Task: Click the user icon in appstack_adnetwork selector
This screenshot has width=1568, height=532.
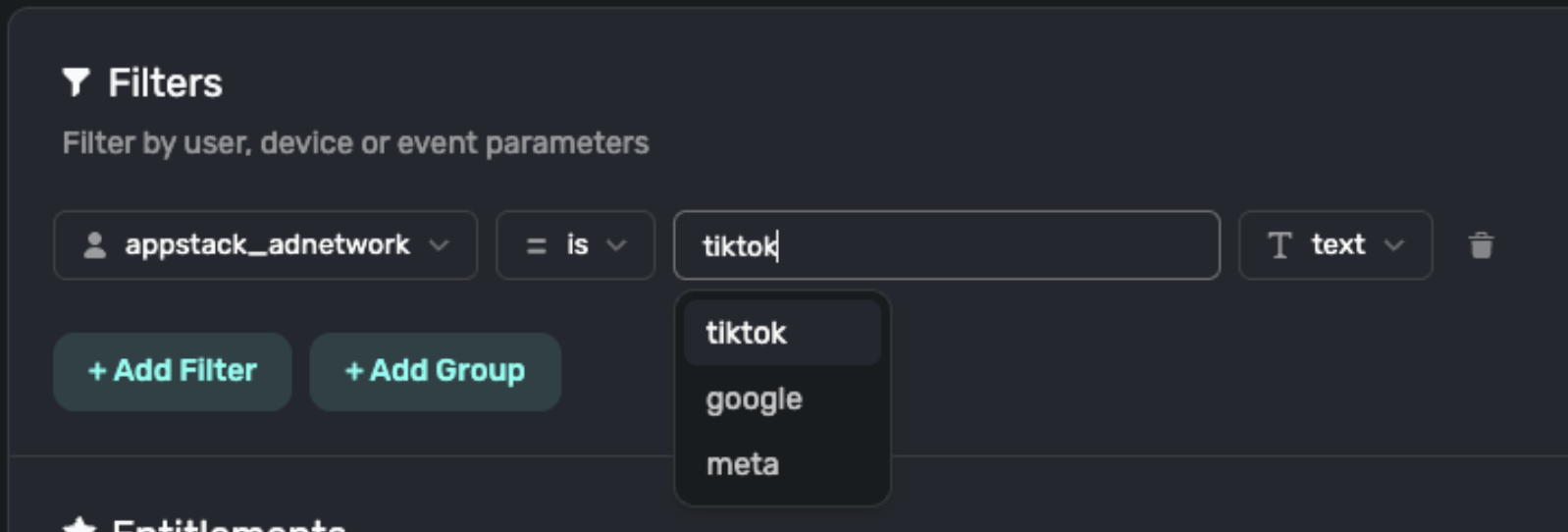Action: pos(94,245)
